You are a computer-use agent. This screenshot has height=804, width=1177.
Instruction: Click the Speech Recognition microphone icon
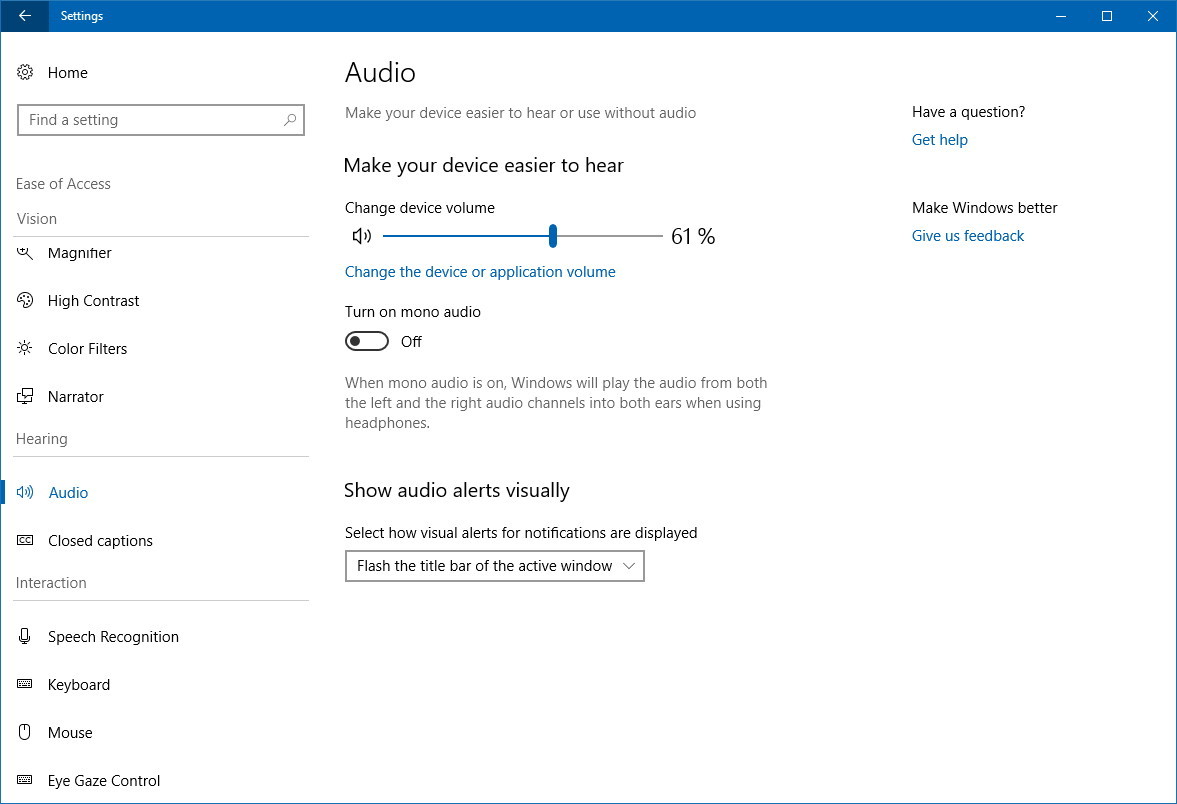[25, 637]
